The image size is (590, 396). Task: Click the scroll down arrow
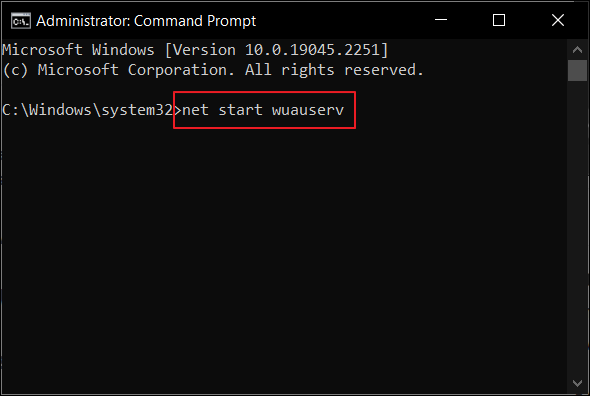[x=577, y=383]
